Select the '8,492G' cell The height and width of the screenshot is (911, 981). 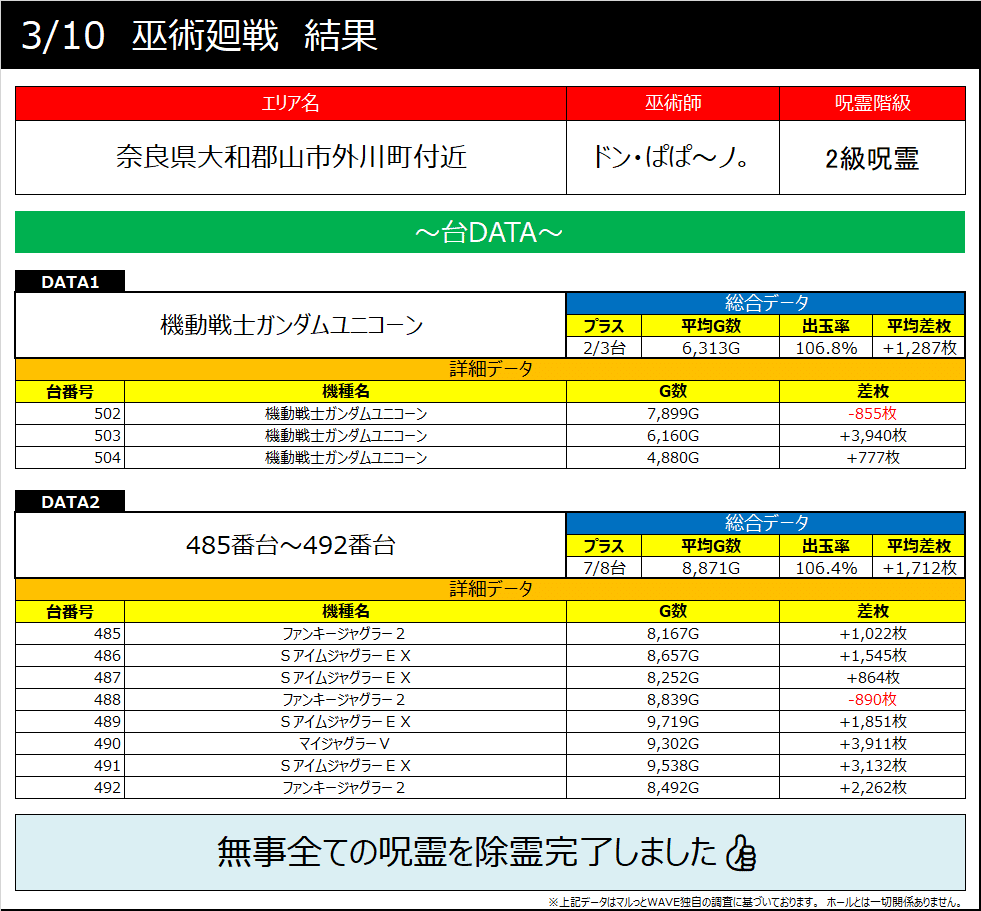(x=673, y=787)
